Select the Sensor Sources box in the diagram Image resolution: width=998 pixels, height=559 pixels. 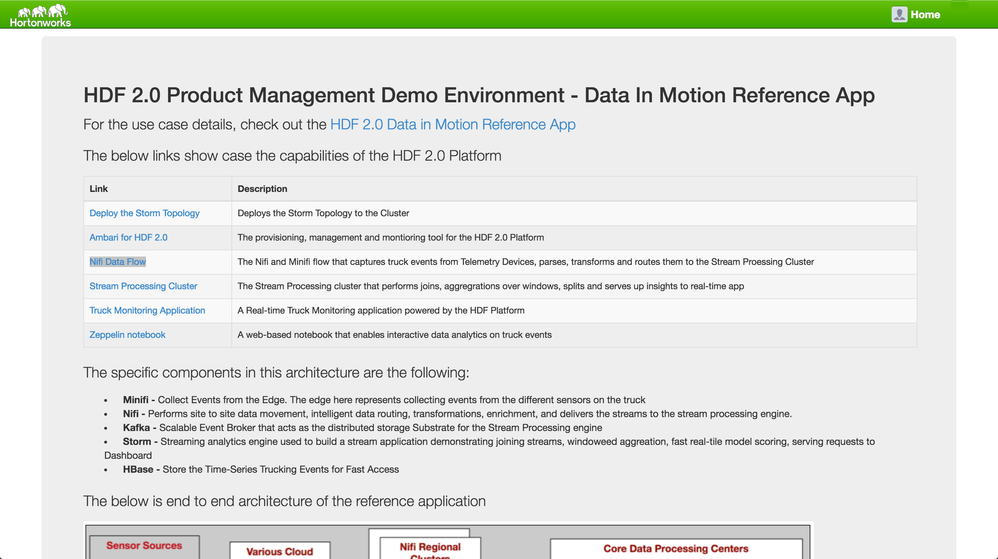144,546
